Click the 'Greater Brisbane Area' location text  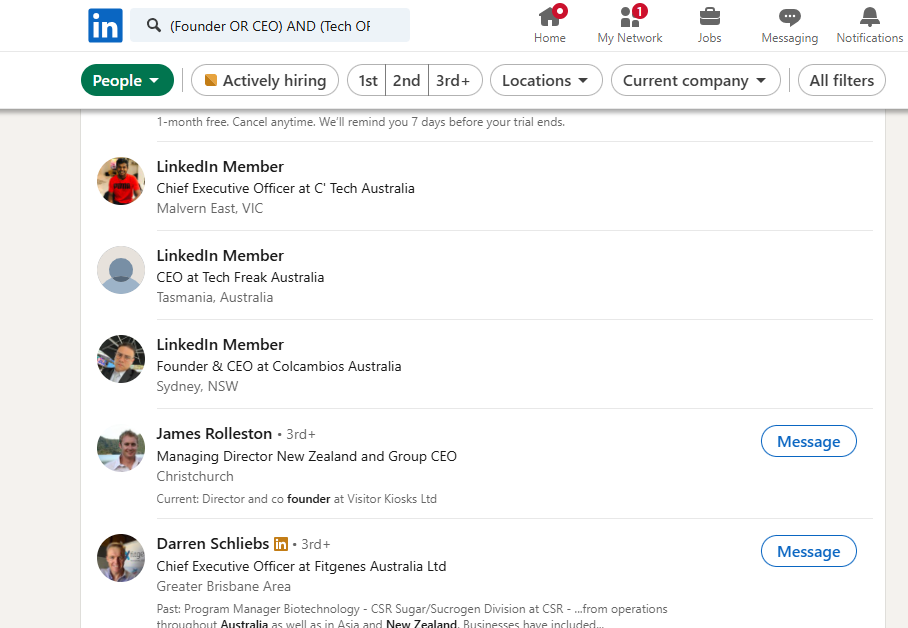224,586
